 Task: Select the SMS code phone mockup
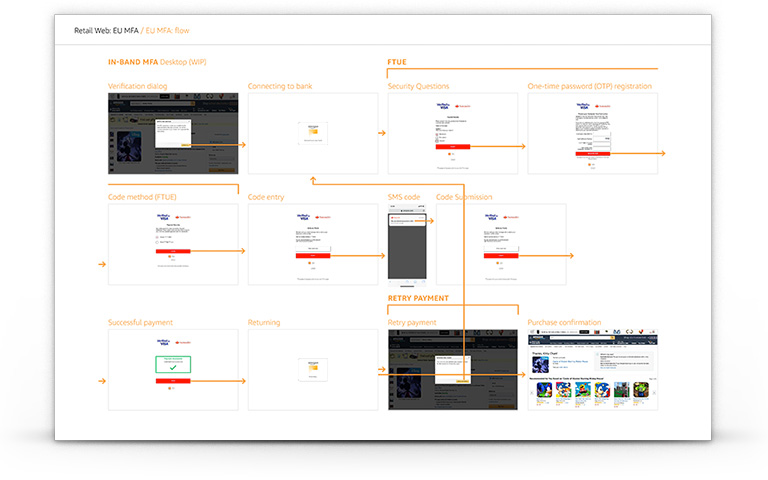click(407, 245)
